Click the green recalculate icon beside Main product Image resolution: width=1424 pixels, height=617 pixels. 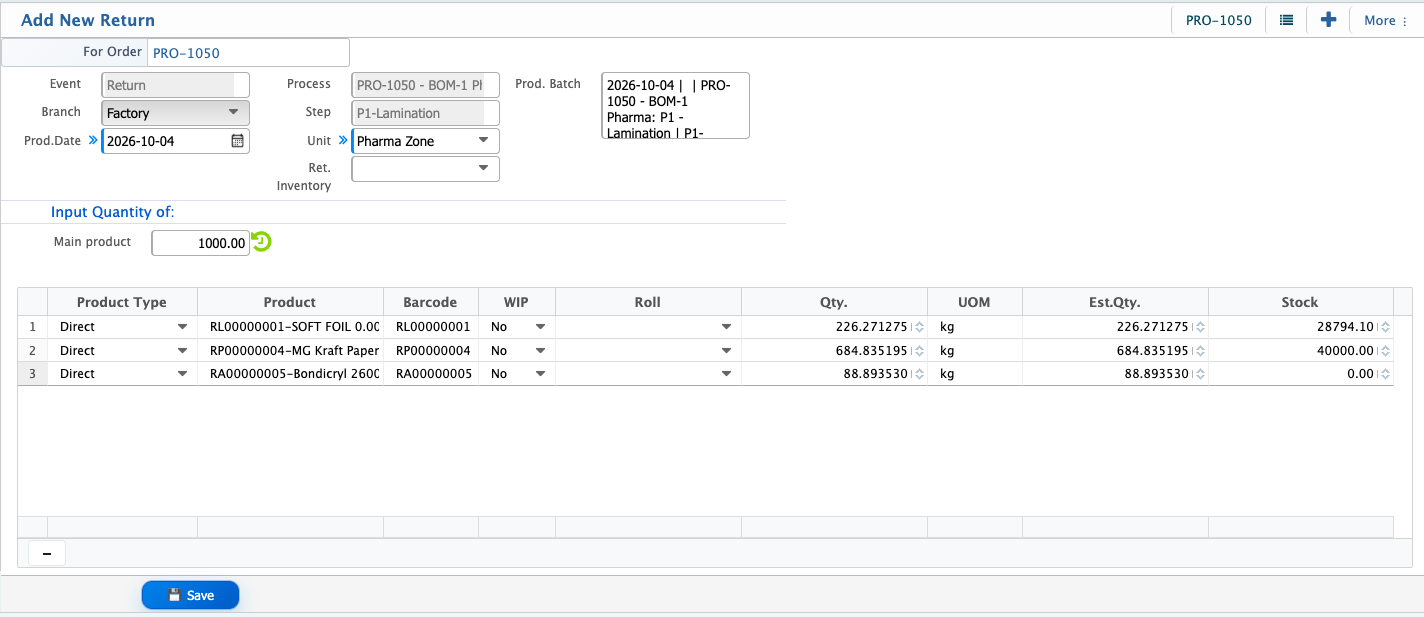click(261, 242)
